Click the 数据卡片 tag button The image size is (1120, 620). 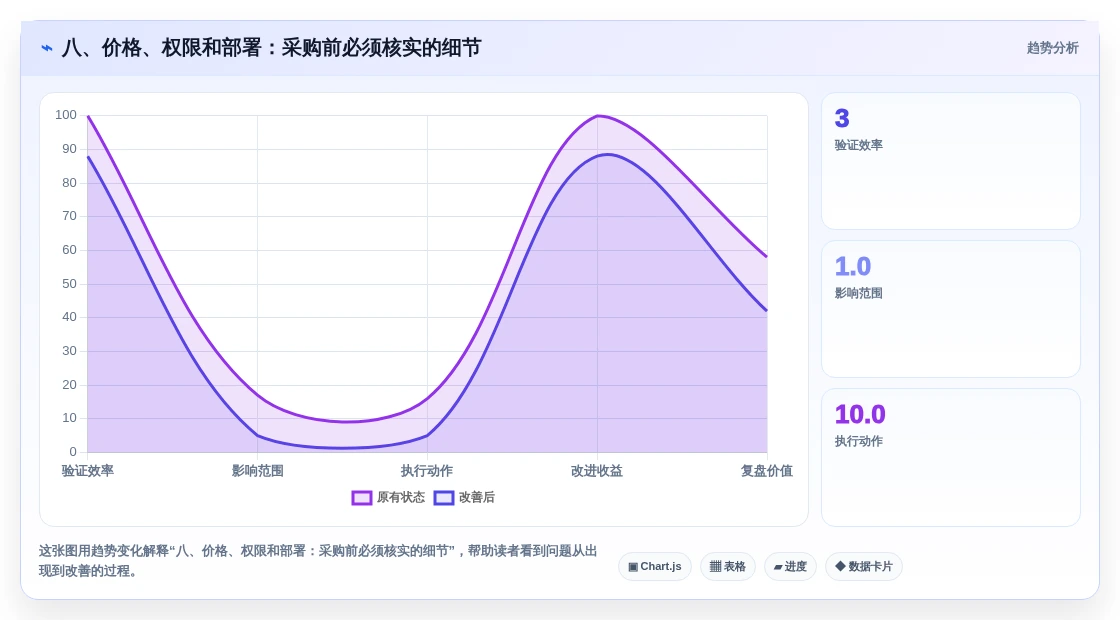point(864,566)
